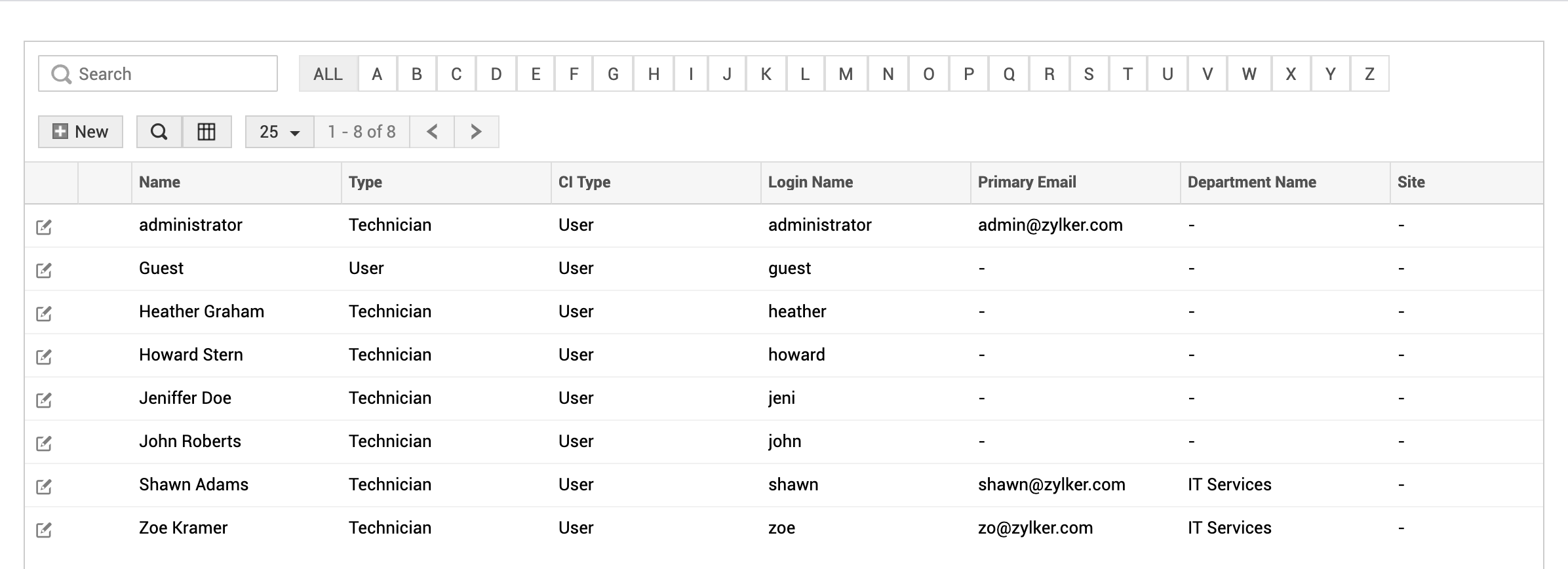Go to the next page arrow
Viewport: 1568px width, 569px height.
click(x=477, y=132)
